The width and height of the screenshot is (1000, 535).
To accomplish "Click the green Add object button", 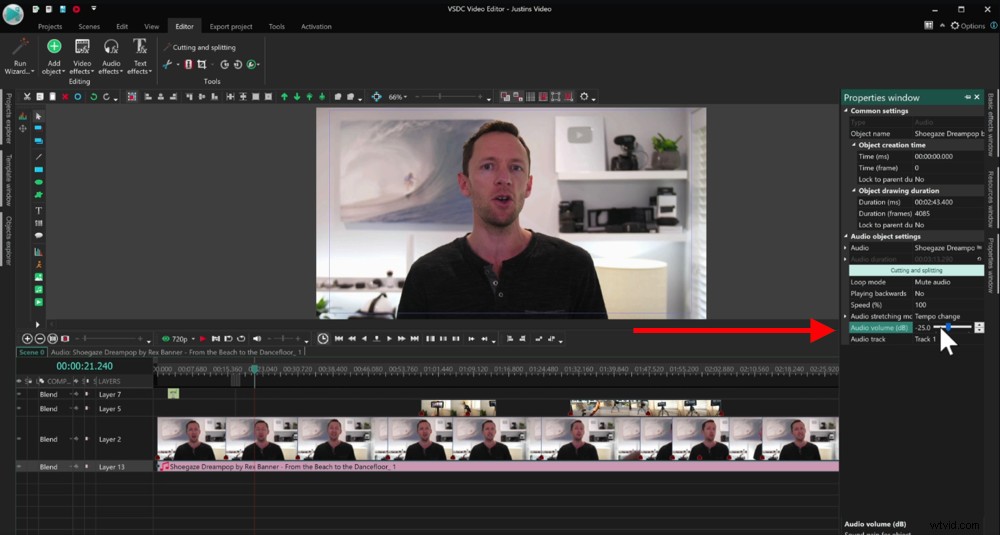I will [54, 56].
